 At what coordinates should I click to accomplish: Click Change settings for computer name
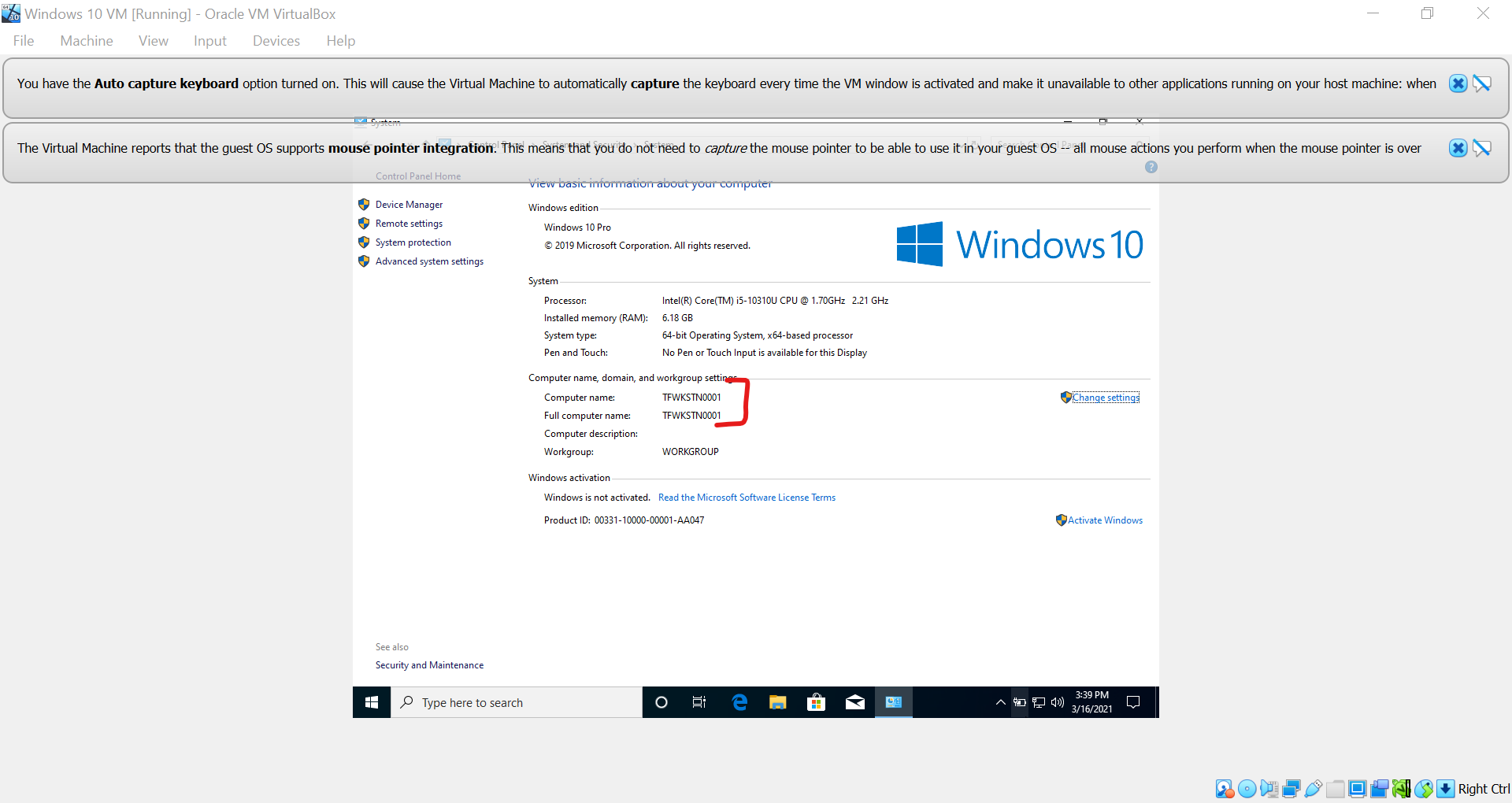[x=1106, y=398]
